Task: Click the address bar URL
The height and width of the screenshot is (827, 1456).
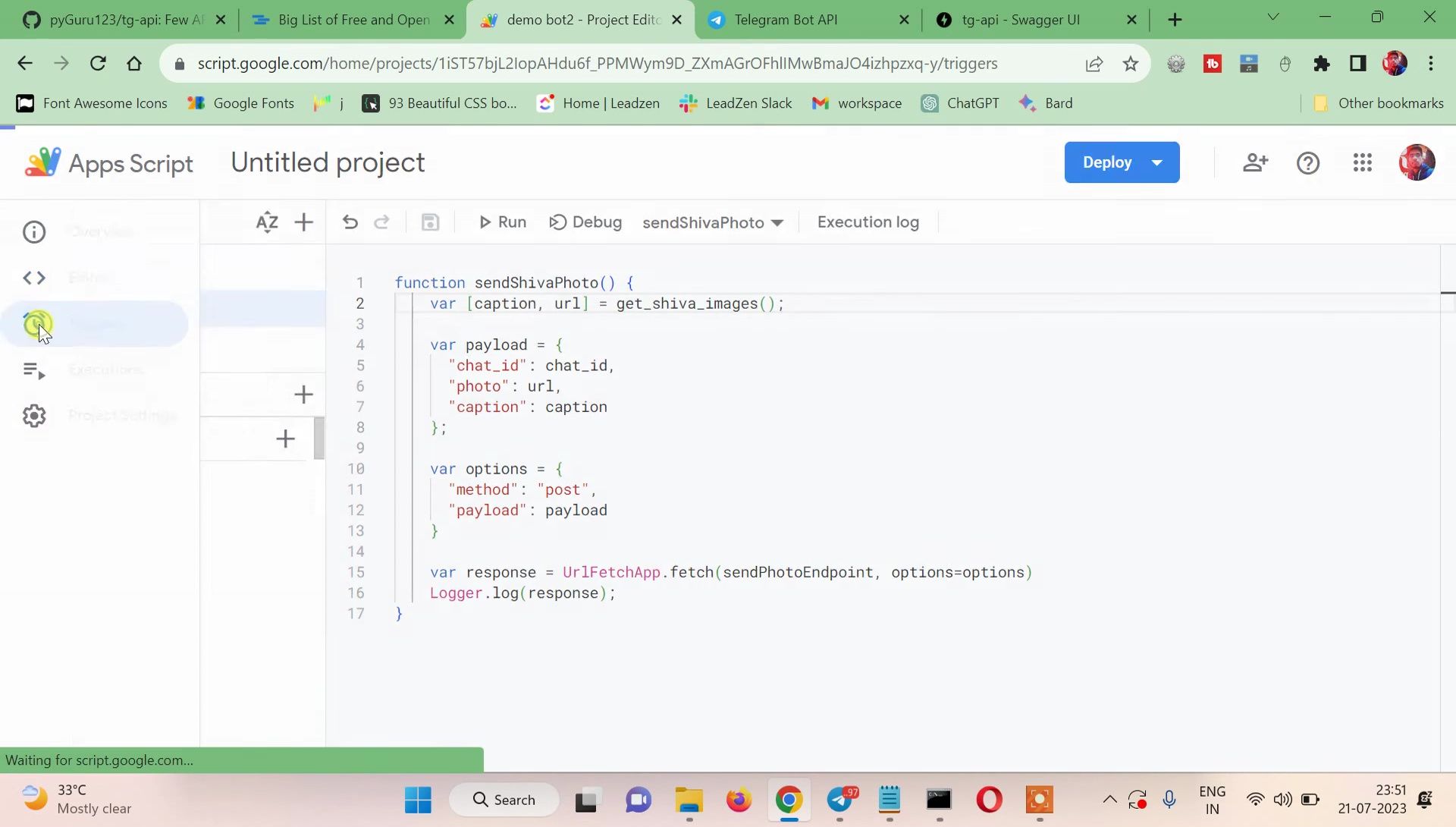Action: [597, 64]
